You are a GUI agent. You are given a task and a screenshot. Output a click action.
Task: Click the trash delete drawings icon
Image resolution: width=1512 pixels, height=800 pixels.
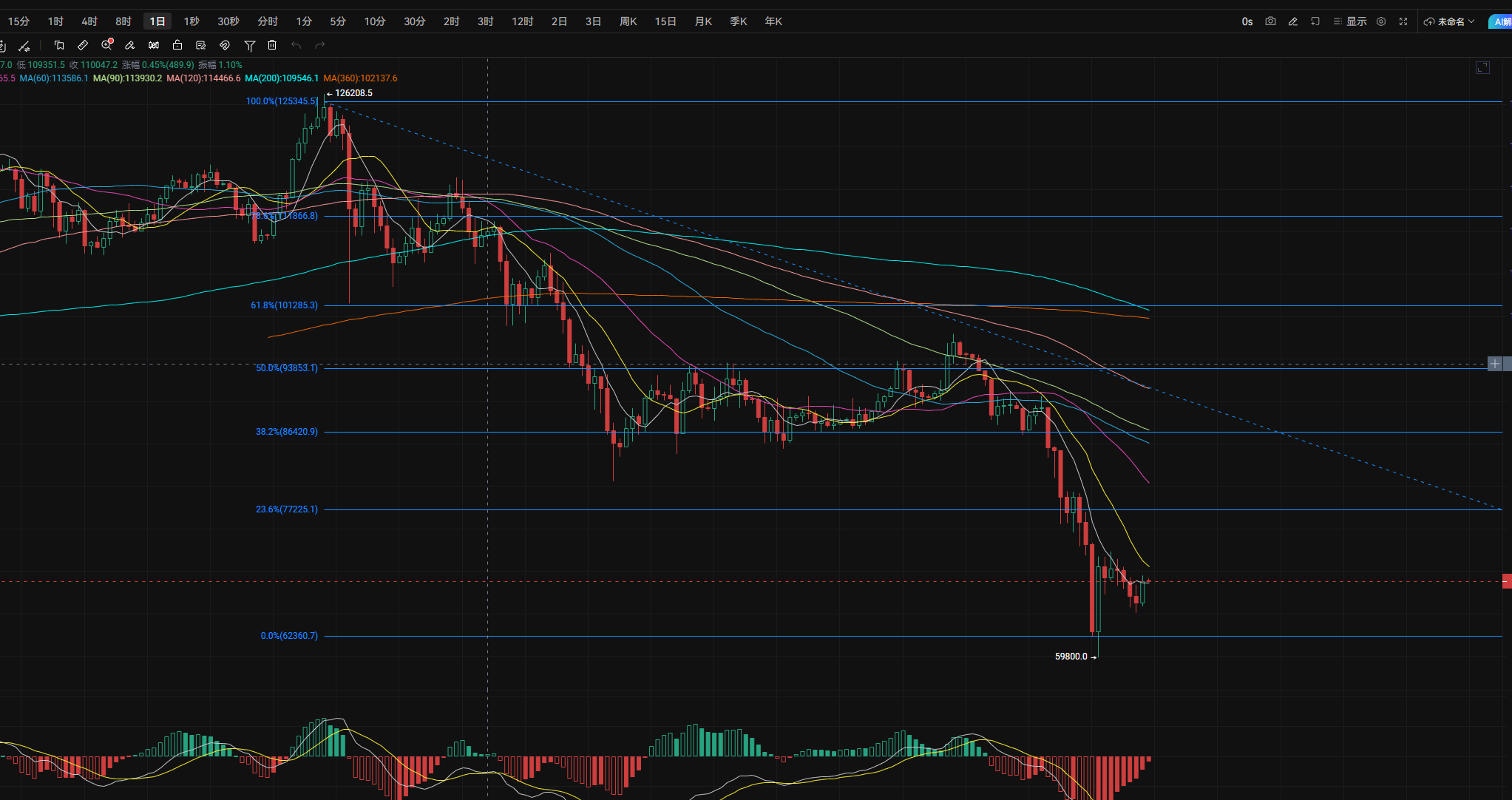click(272, 45)
